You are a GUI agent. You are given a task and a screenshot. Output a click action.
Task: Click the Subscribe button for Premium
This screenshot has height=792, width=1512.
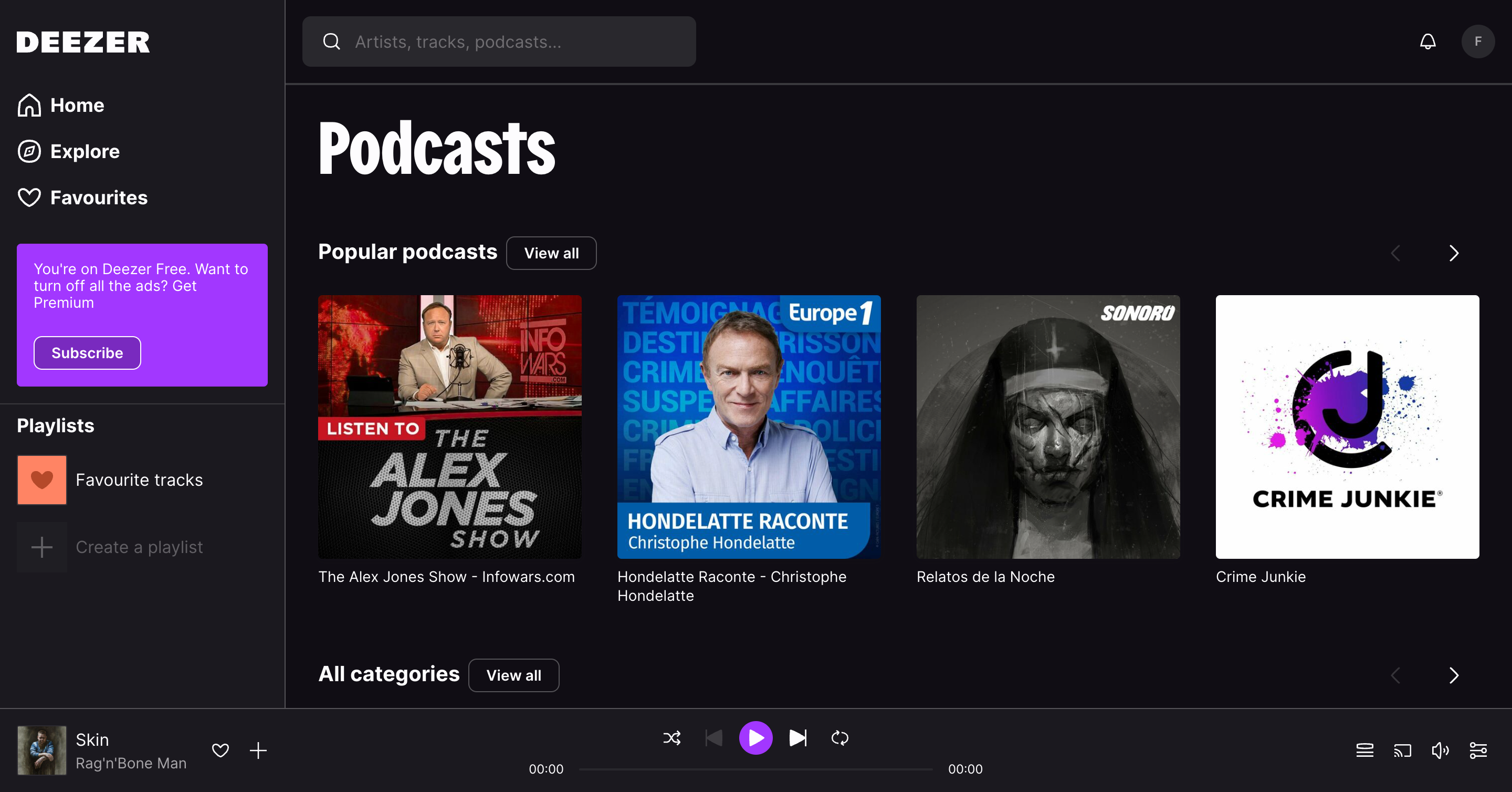coord(87,352)
